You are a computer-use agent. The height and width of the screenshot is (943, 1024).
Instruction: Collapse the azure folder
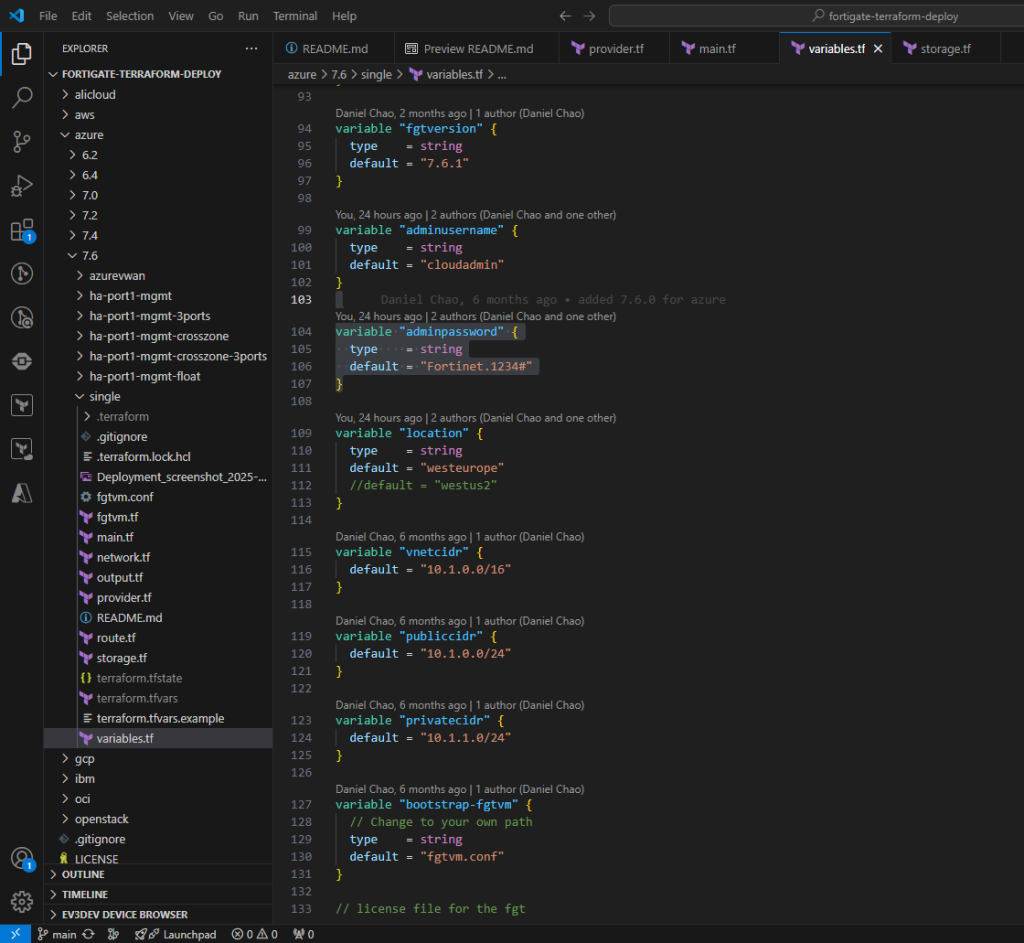[x=88, y=135]
